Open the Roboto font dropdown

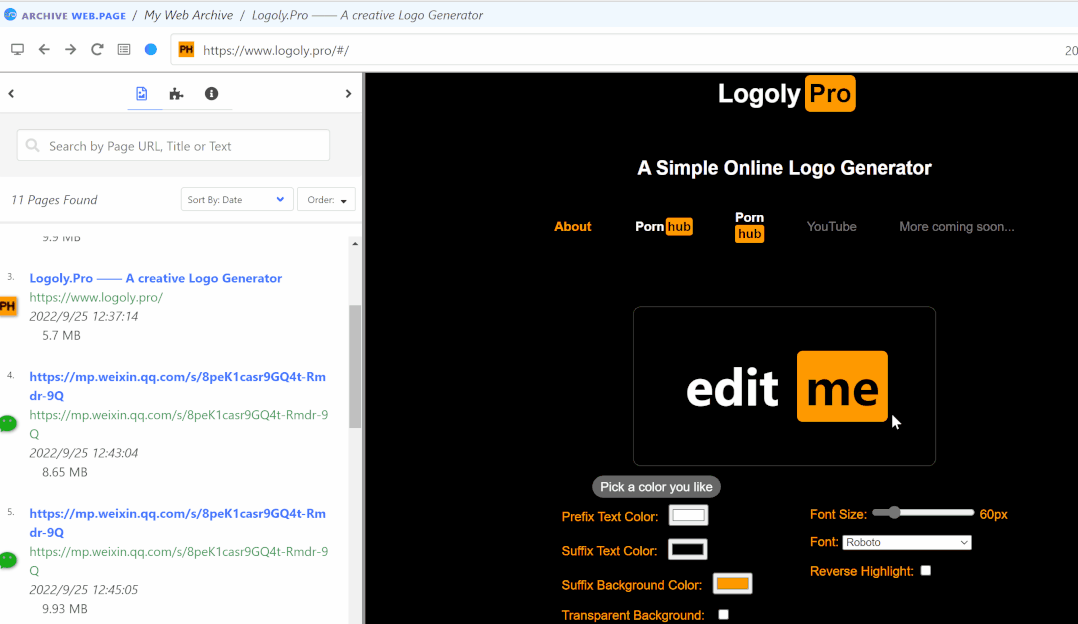click(x=907, y=542)
